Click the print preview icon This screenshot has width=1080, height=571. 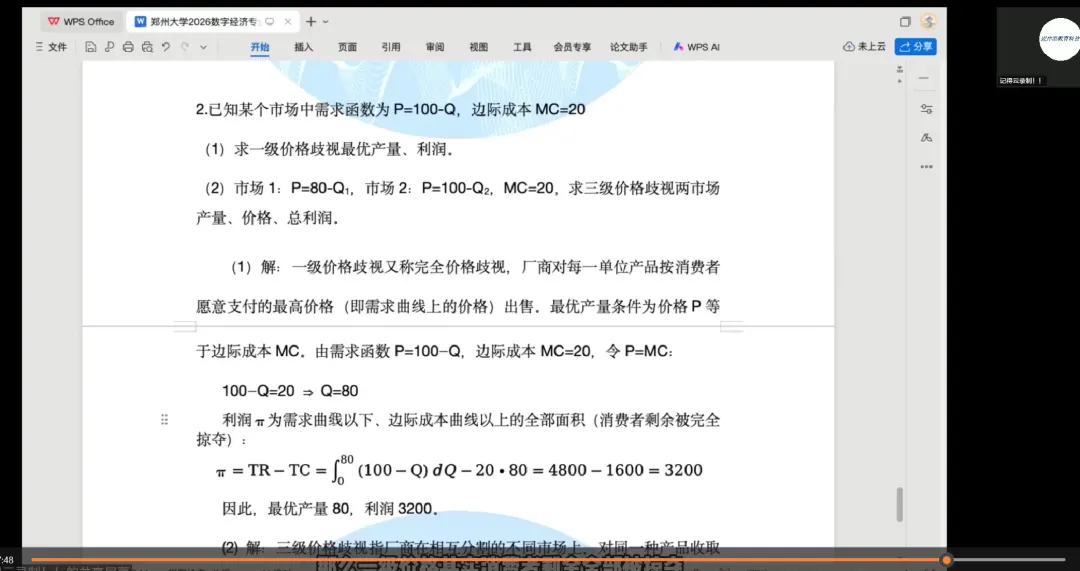pyautogui.click(x=147, y=47)
